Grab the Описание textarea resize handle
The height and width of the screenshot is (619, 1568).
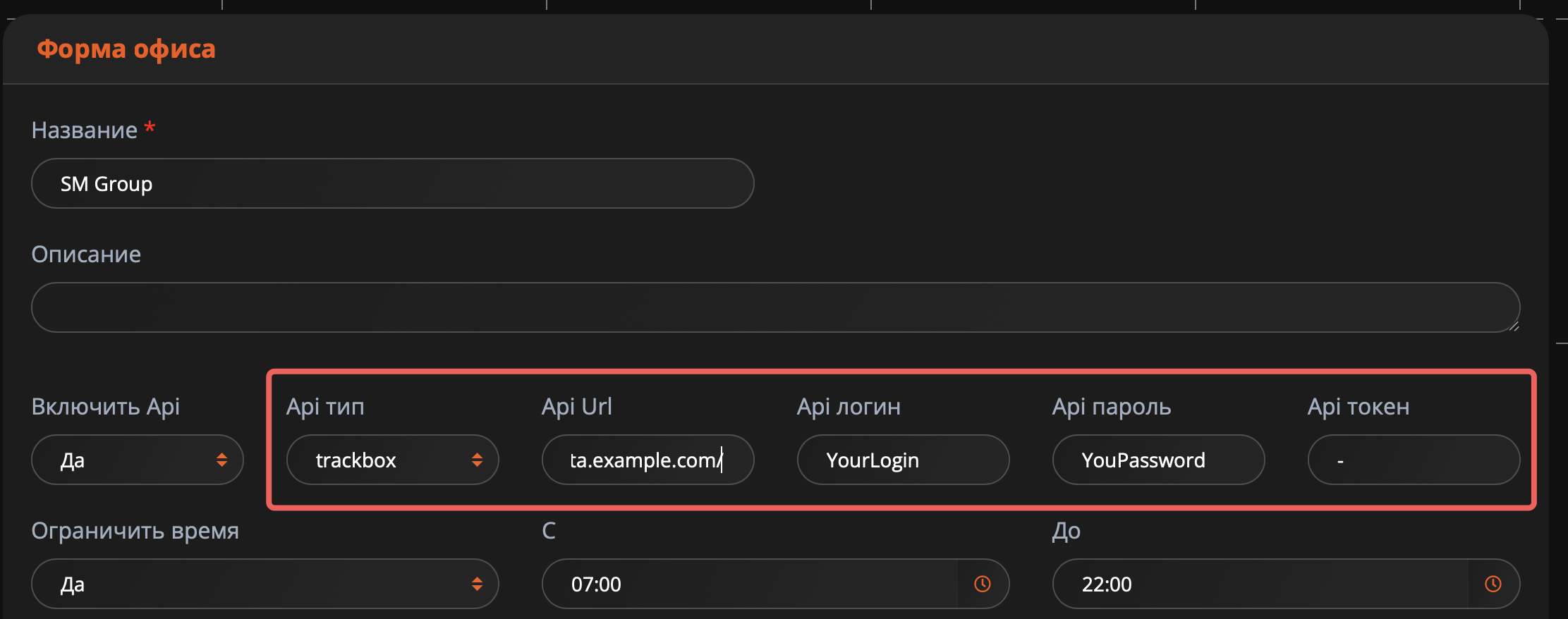[x=1514, y=326]
